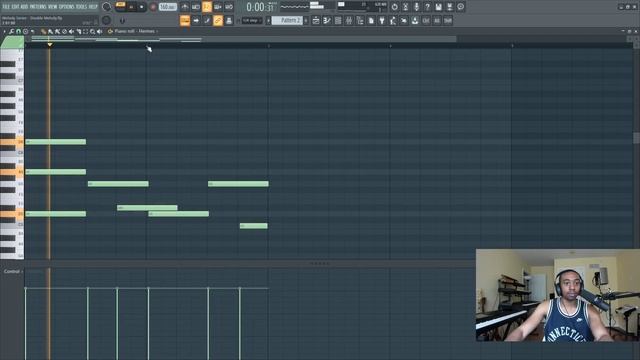The width and height of the screenshot is (640, 360).
Task: Open the OPTIONS menu
Action: 67,7
